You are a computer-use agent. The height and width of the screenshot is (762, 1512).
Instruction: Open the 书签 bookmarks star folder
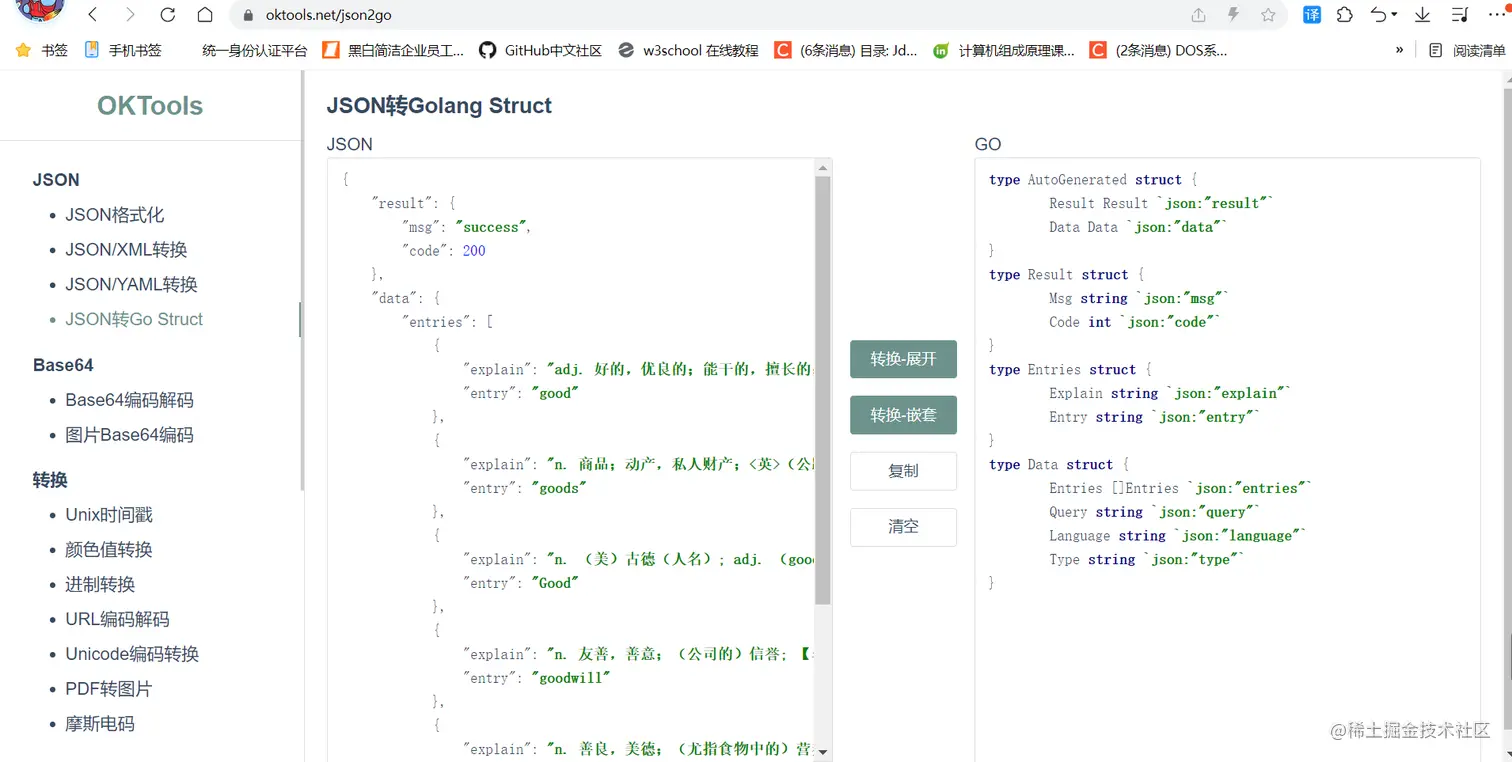42,50
